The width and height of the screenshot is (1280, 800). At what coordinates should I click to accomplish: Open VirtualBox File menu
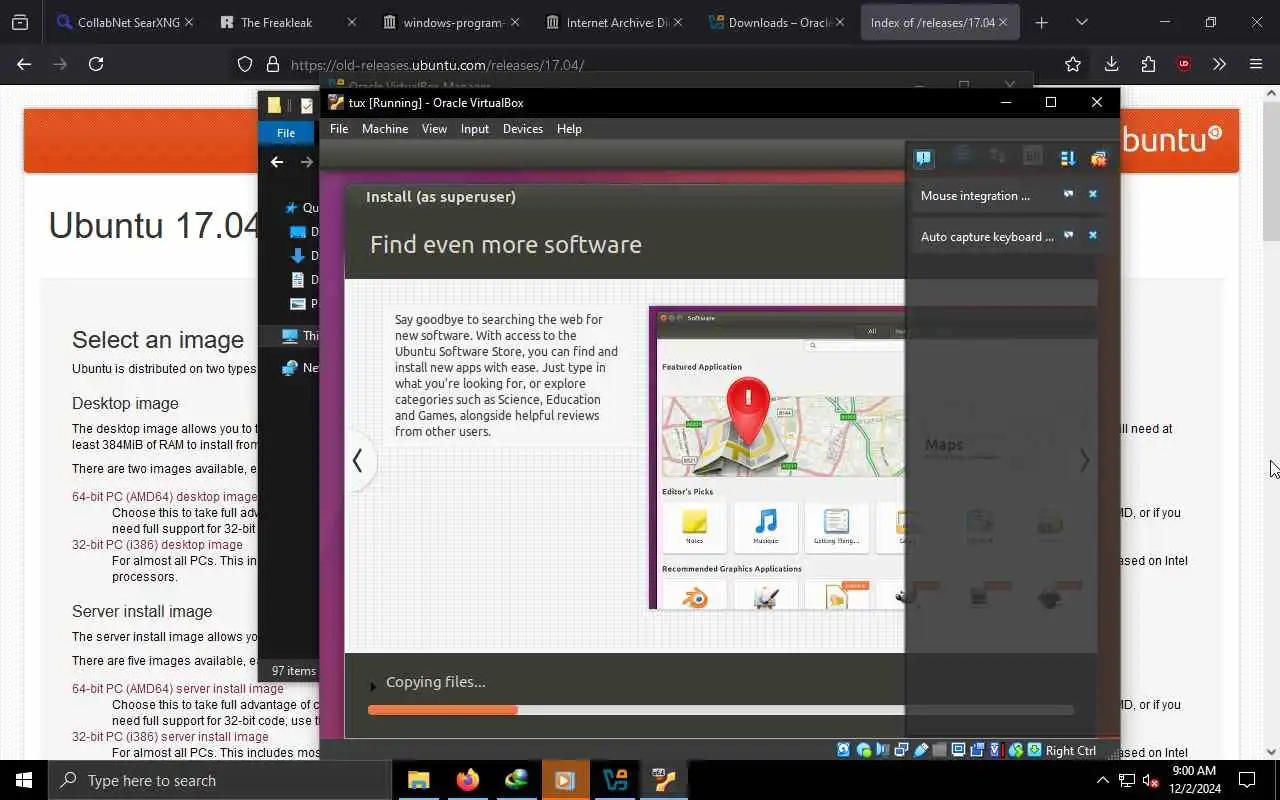click(x=339, y=129)
